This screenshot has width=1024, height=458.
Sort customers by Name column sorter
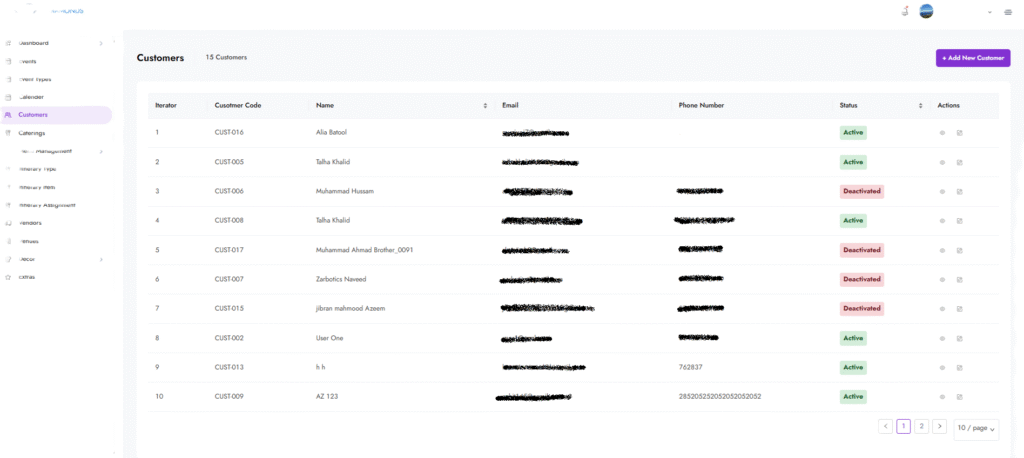coord(485,105)
